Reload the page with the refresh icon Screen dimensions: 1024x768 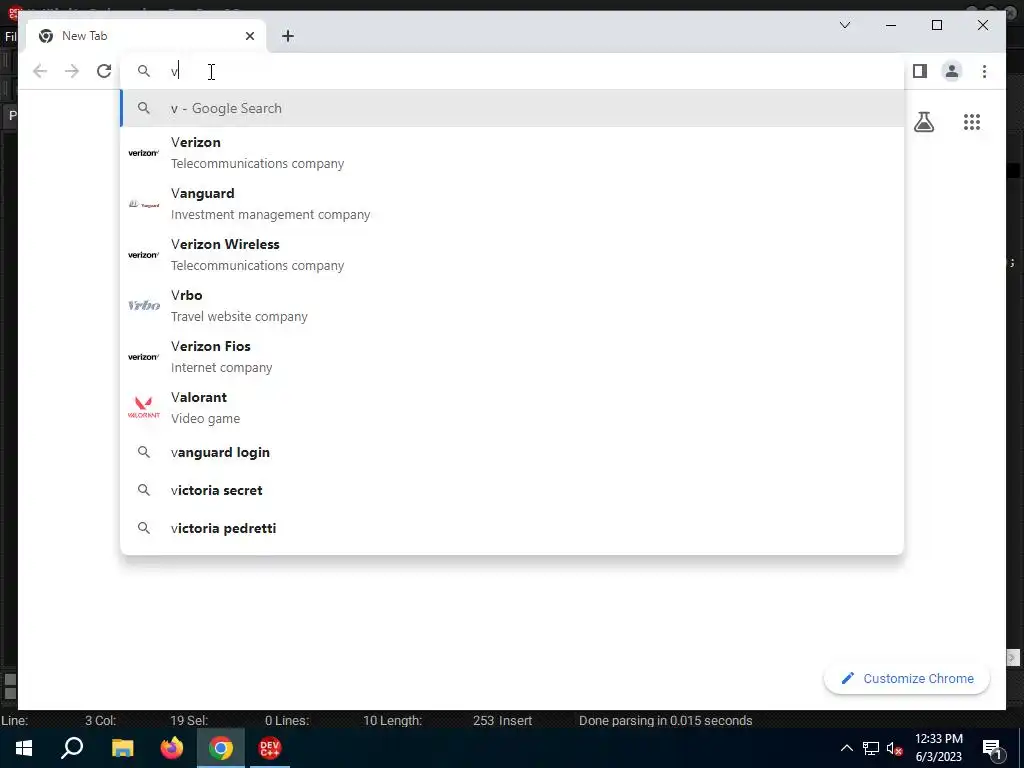tap(104, 71)
